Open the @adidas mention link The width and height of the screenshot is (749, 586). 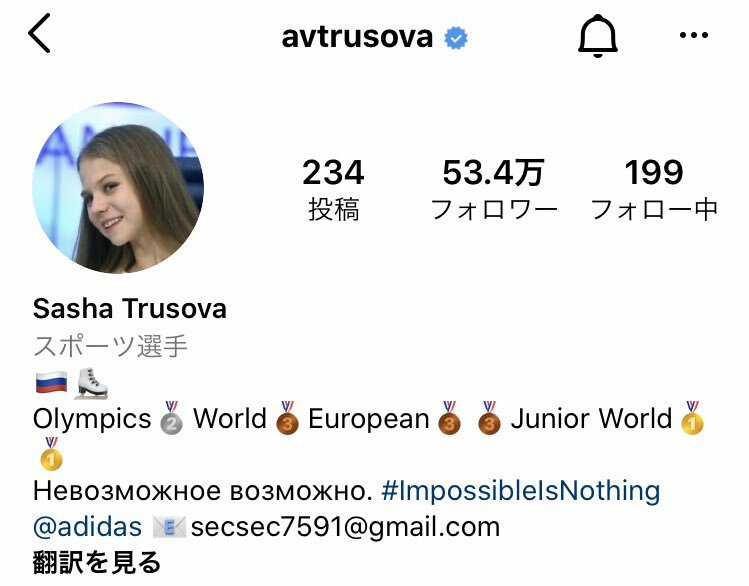click(x=87, y=527)
